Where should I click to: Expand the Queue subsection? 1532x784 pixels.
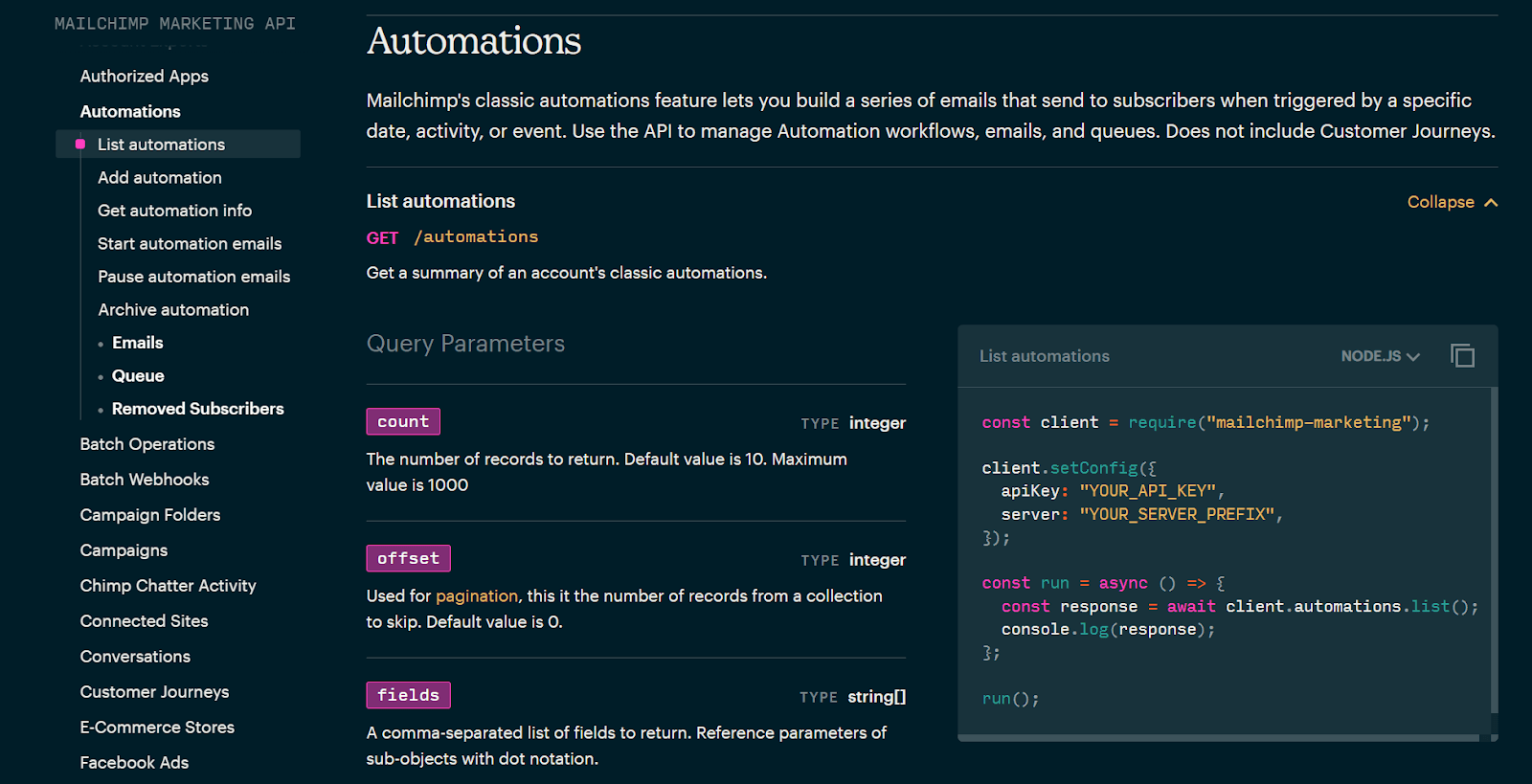(x=138, y=376)
